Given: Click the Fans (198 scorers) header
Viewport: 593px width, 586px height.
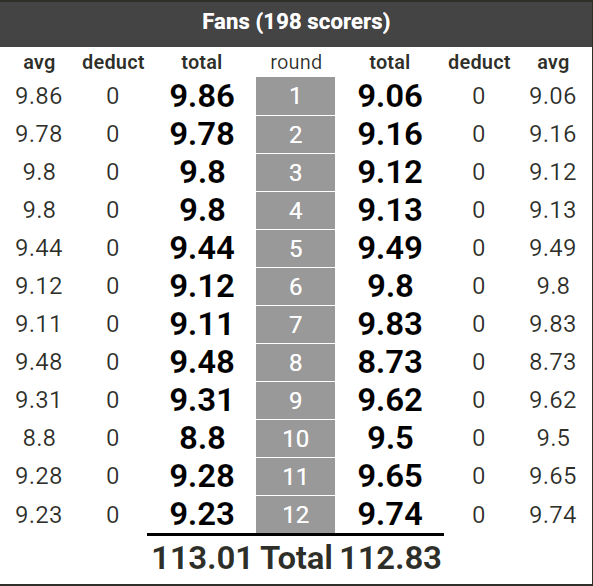Looking at the screenshot, I should pyautogui.click(x=296, y=22).
